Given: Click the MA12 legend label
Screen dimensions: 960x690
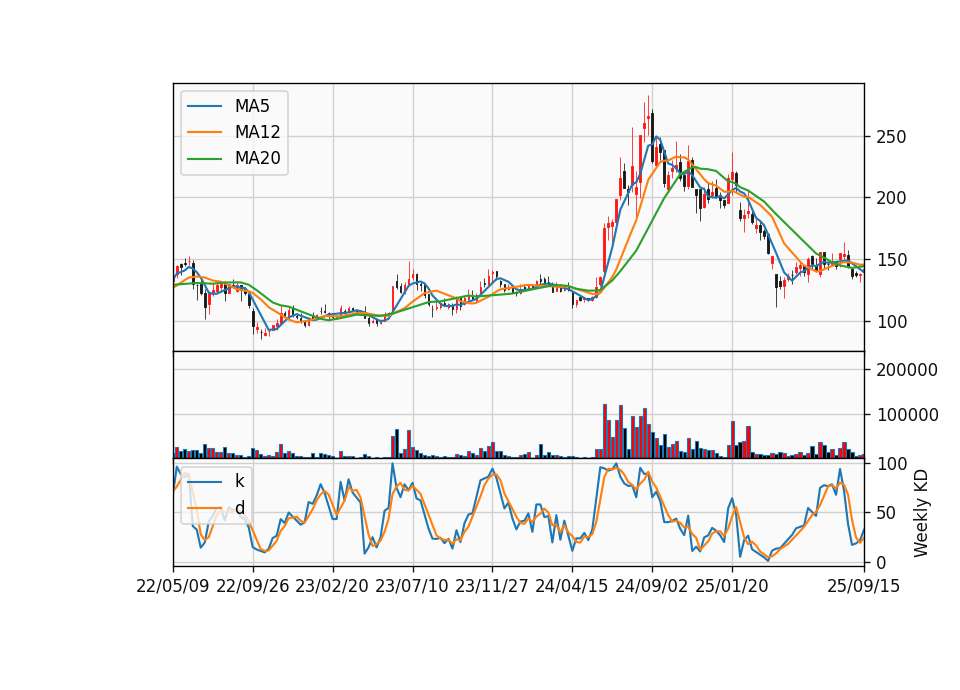Looking at the screenshot, I should [x=257, y=132].
